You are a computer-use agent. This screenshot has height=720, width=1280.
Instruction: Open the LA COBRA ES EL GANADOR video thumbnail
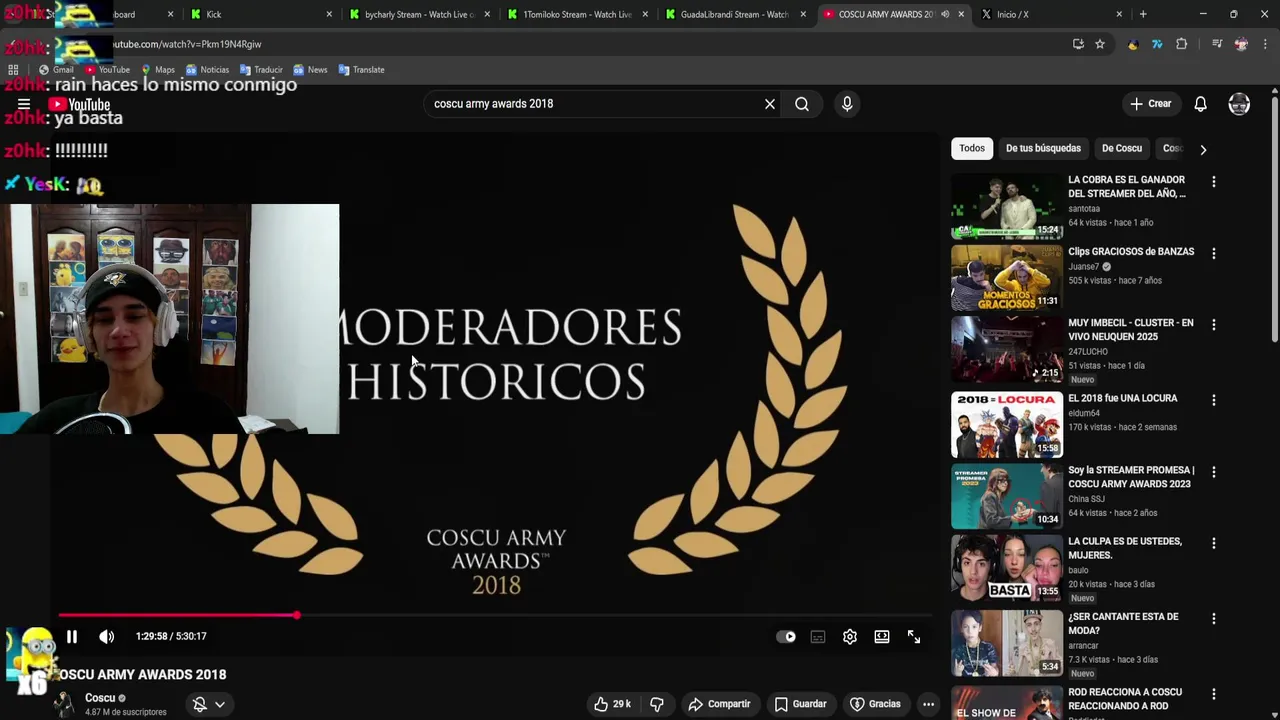tap(1007, 207)
